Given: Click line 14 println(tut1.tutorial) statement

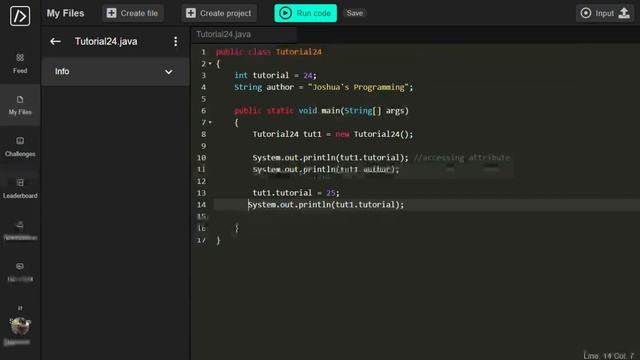Looking at the screenshot, I should tap(326, 204).
